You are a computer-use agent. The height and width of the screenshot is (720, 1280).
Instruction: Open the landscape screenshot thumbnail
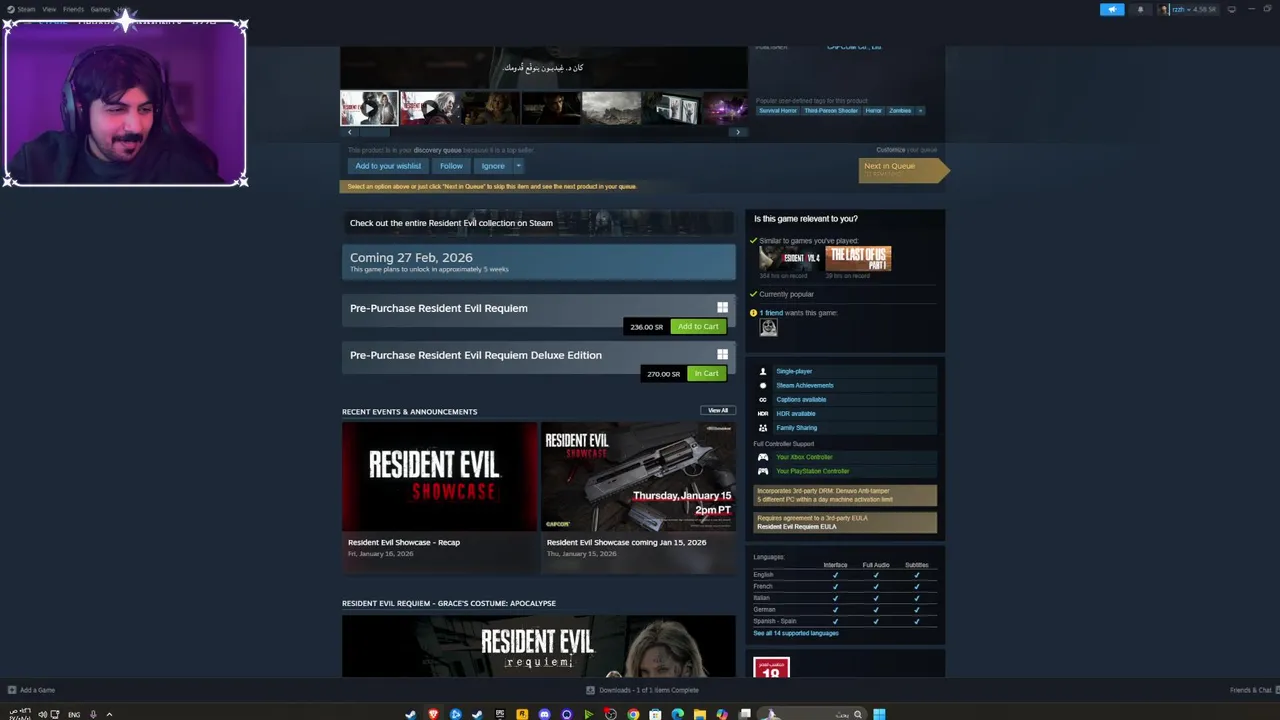pyautogui.click(x=611, y=108)
